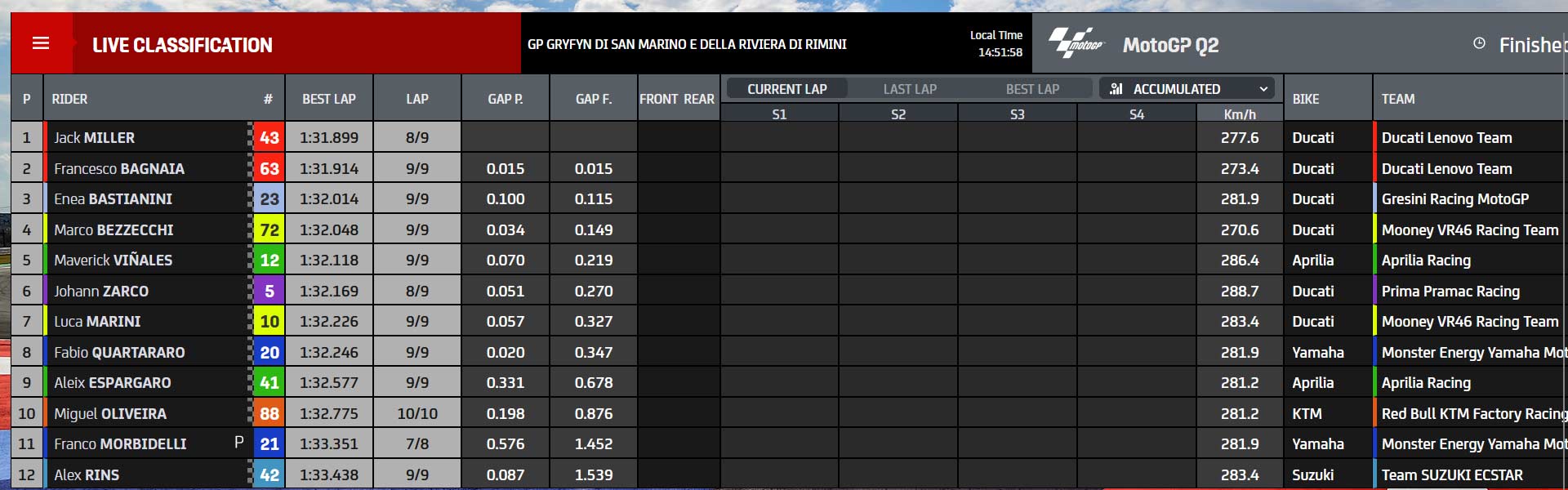Click the P pit indicator for Morbidelli
1568x490 pixels.
point(239,443)
